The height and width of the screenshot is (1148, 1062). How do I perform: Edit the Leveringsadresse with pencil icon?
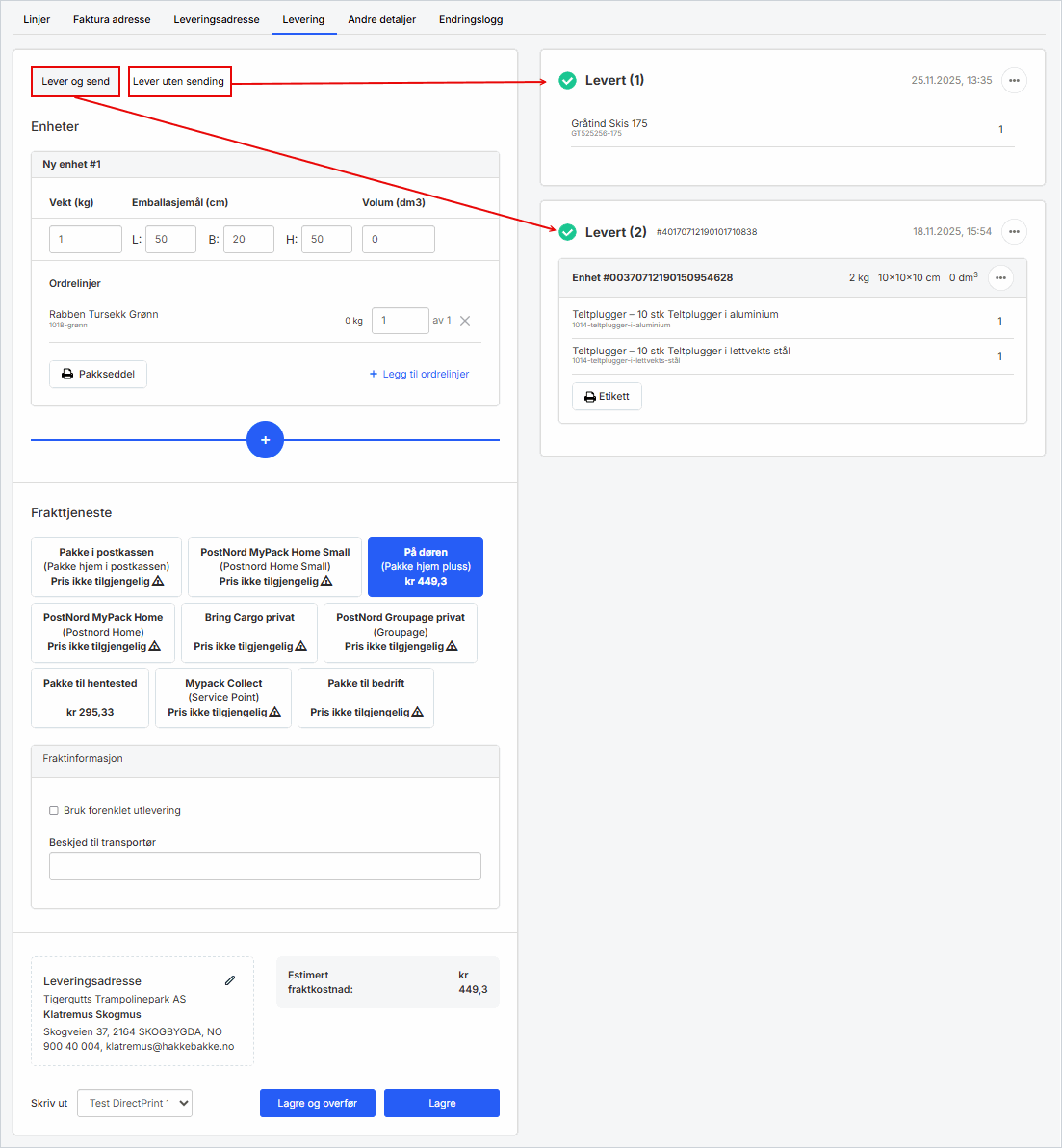point(230,980)
